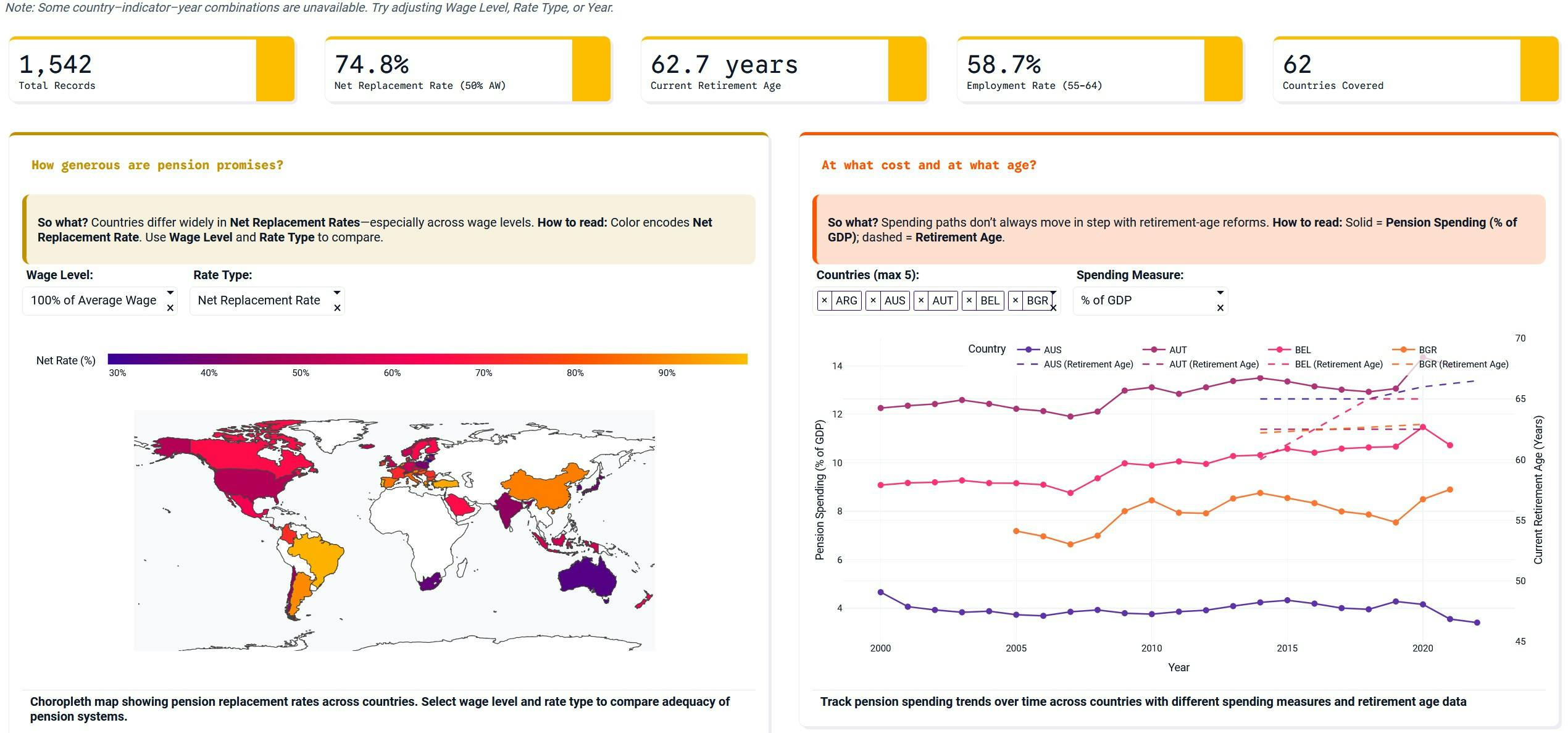Remove the AUS country tag
The image size is (1568, 733).
click(x=873, y=301)
